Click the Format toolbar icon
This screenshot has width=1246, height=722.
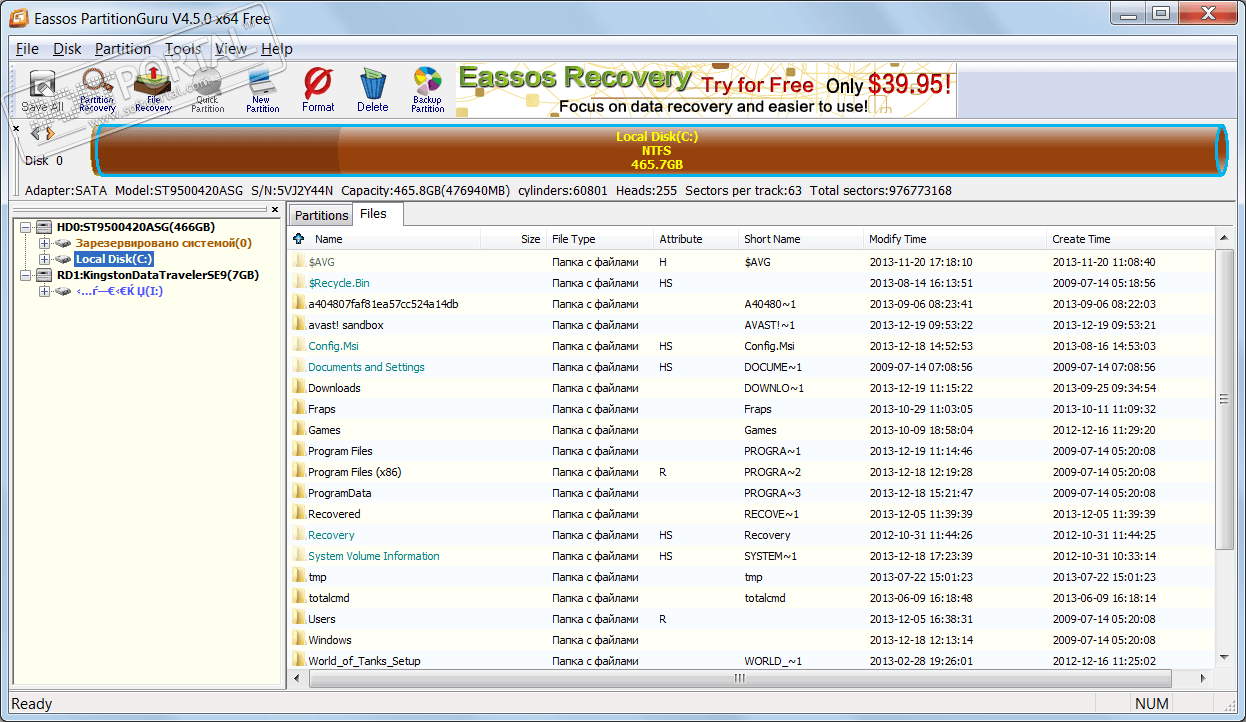(318, 91)
